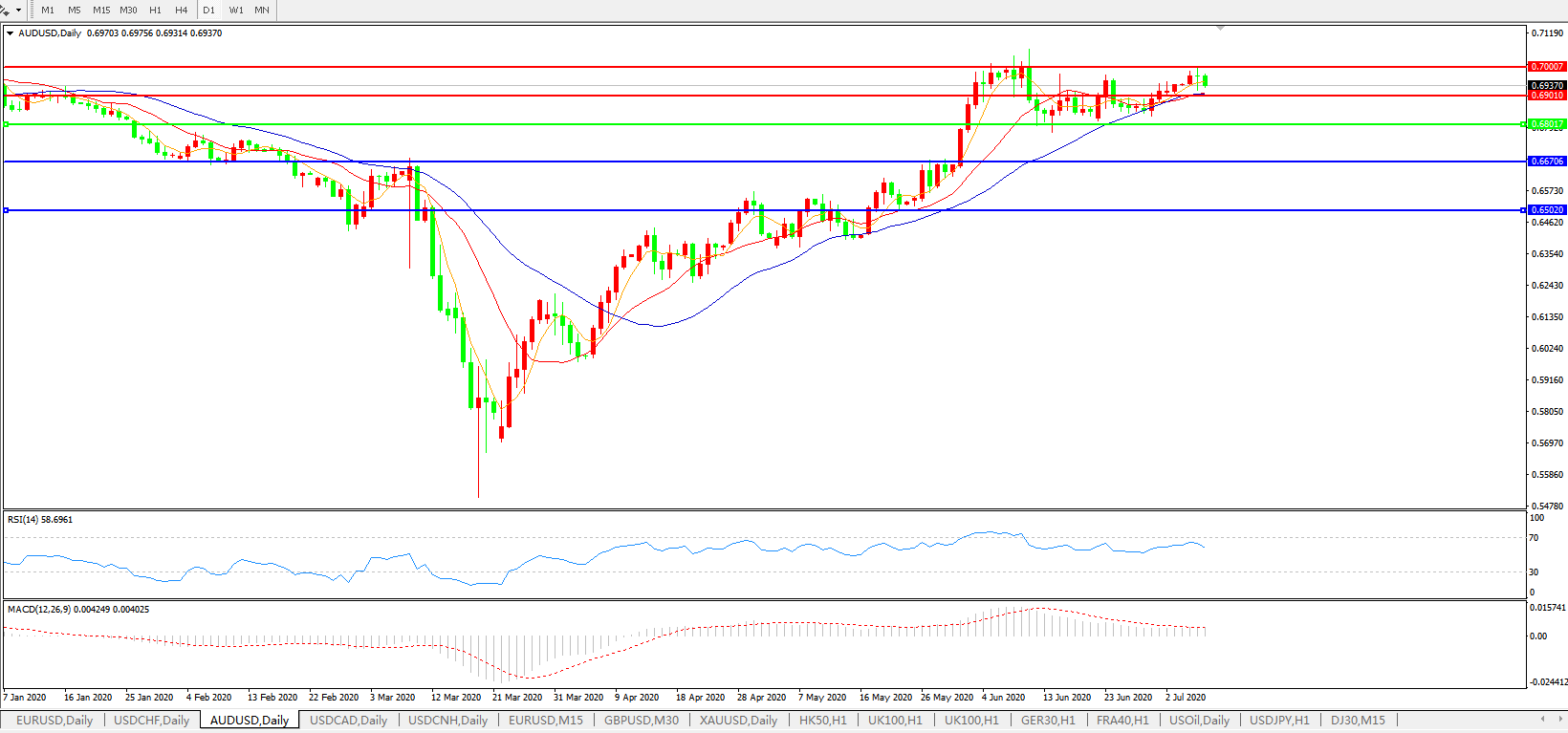The height and width of the screenshot is (733, 1568).
Task: Click the RSI(14) indicator label
Action: click(x=39, y=520)
